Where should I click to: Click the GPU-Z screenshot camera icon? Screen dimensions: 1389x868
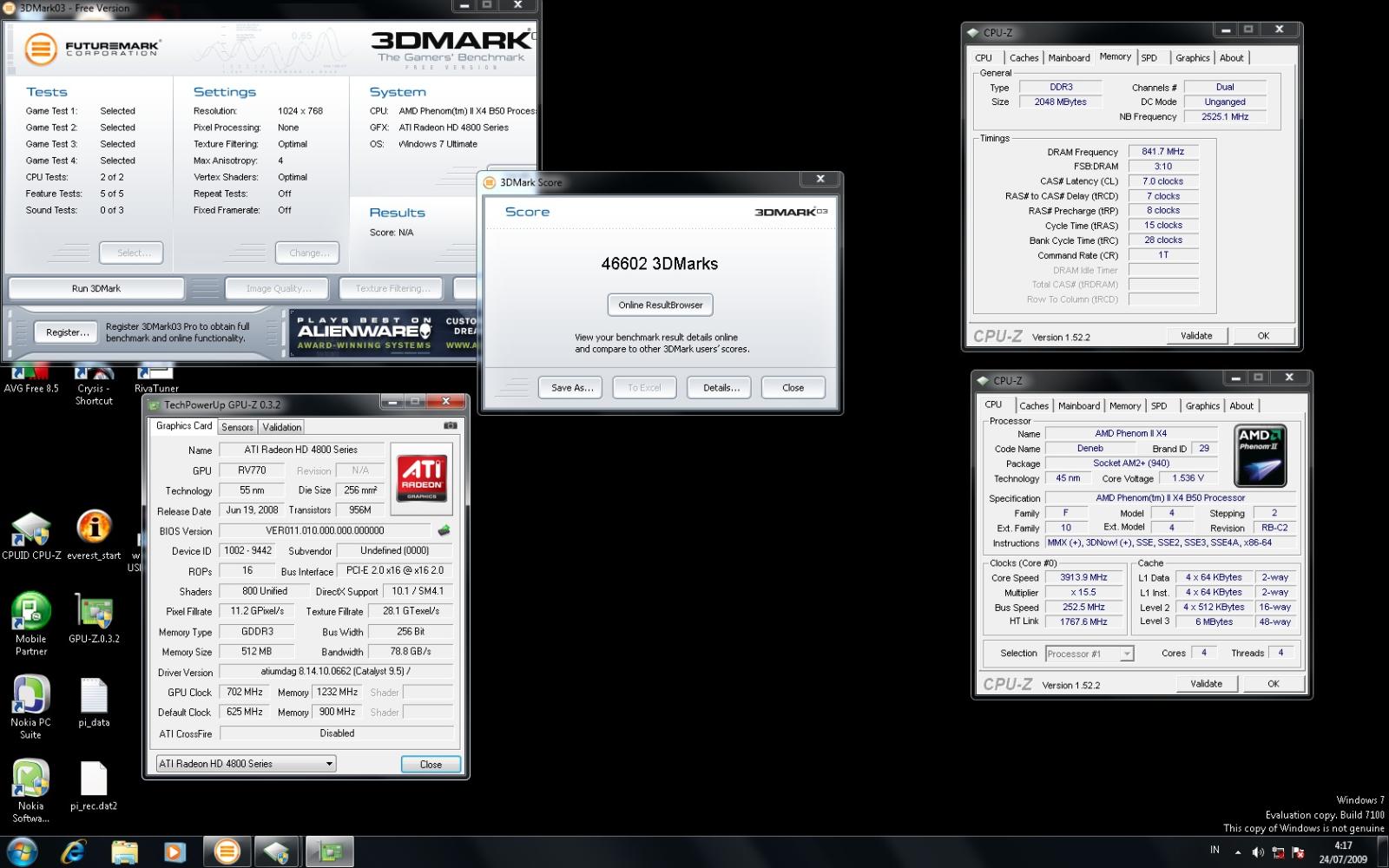(450, 425)
